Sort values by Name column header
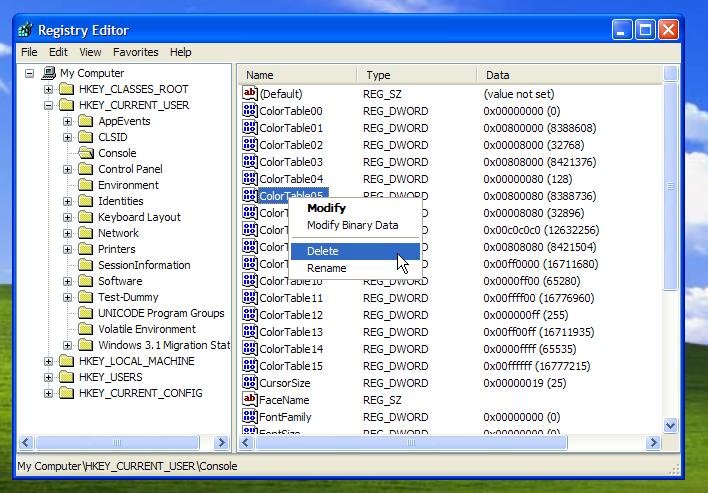 [298, 75]
